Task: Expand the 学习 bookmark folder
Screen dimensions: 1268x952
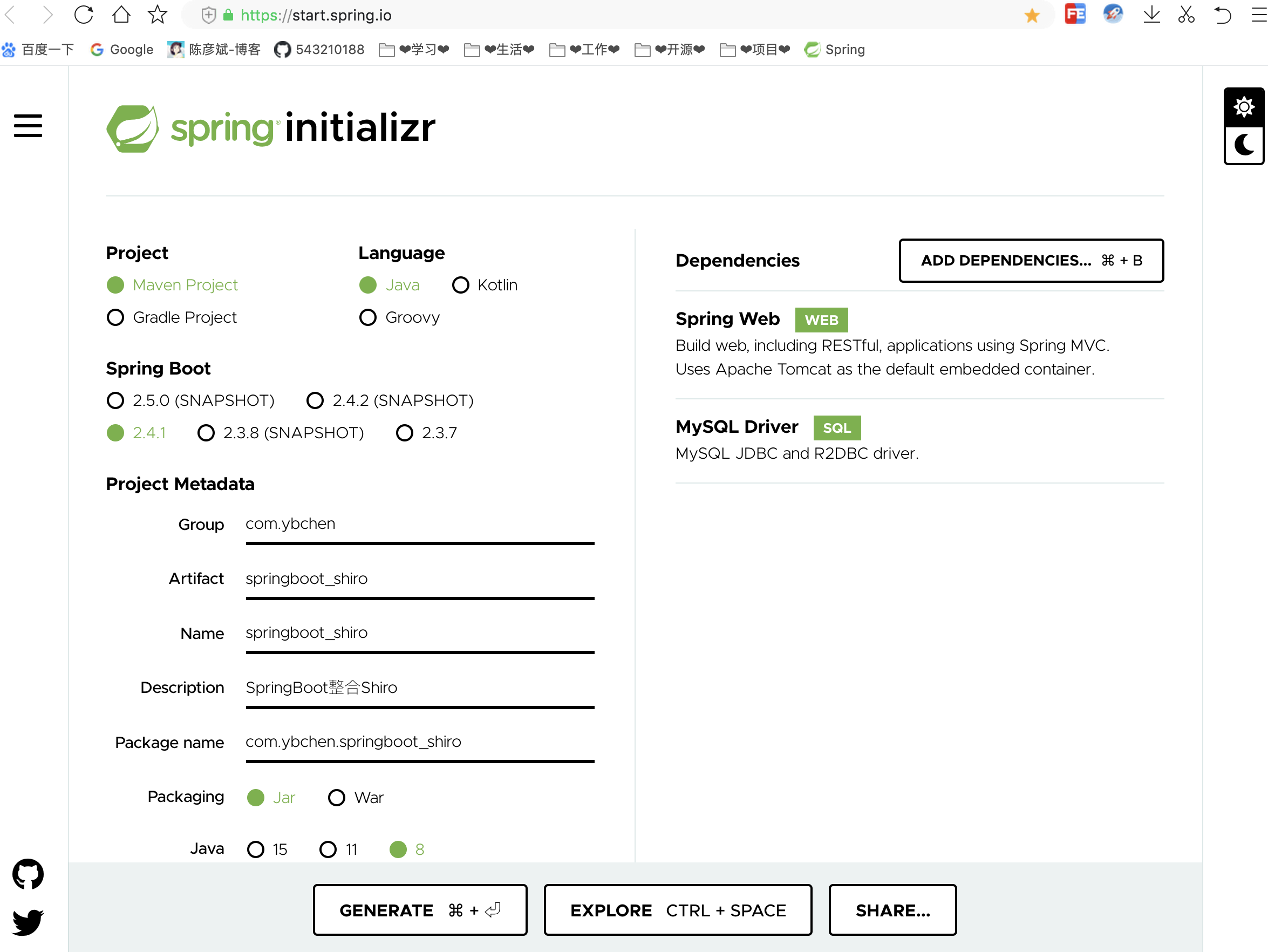Action: coord(414,50)
